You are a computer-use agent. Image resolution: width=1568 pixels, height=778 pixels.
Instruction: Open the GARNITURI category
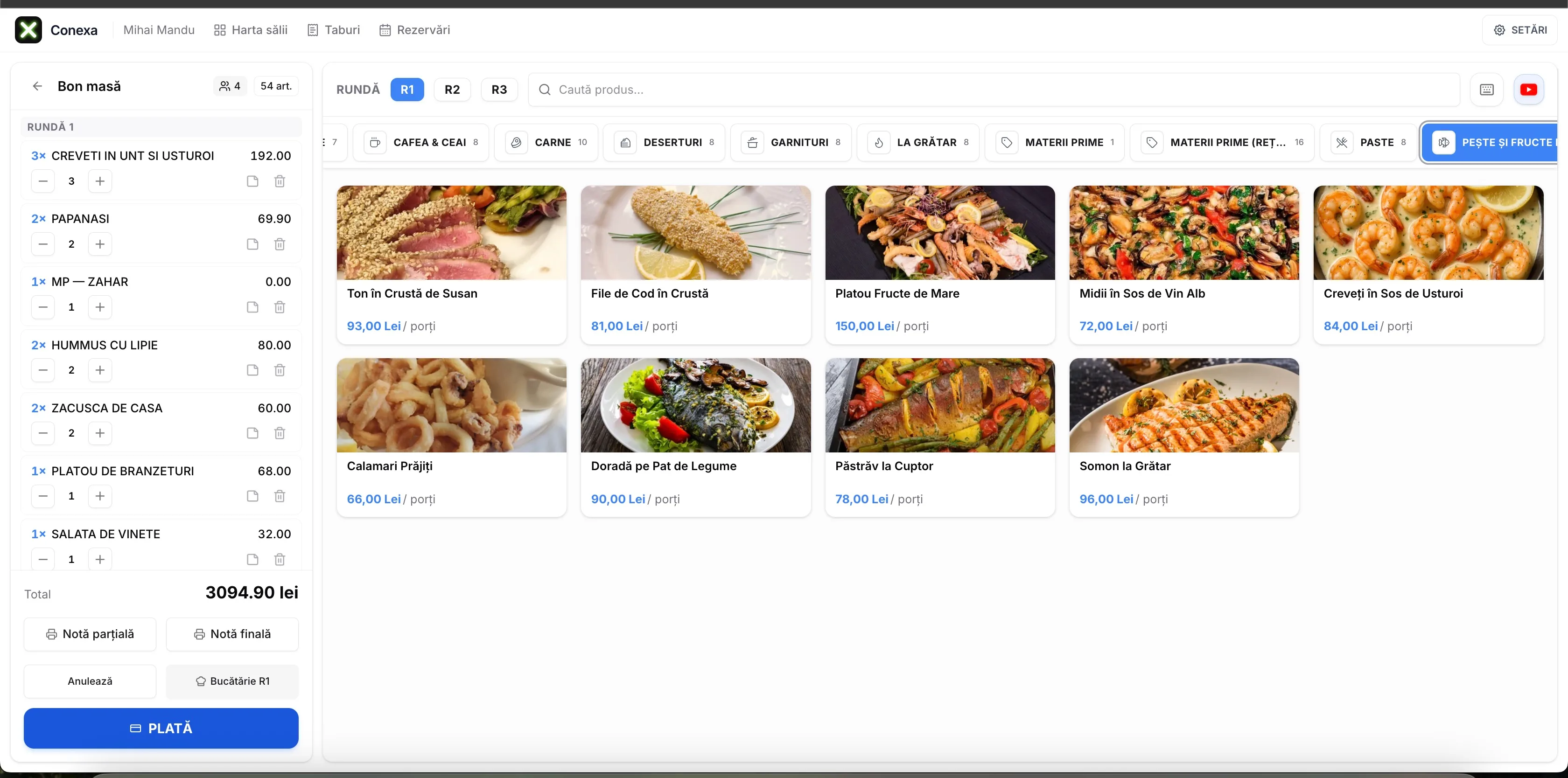click(x=791, y=142)
